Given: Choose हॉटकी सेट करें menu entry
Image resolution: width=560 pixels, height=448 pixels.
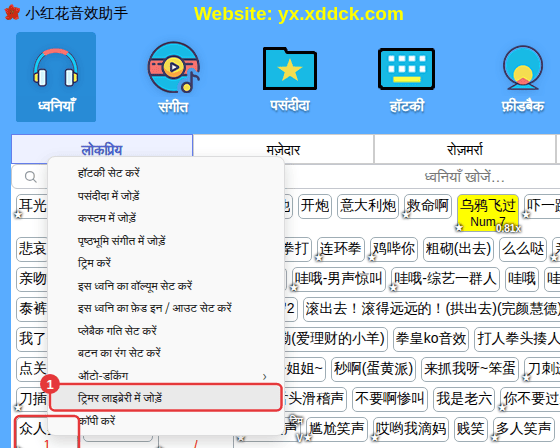Looking at the screenshot, I should [x=166, y=173].
